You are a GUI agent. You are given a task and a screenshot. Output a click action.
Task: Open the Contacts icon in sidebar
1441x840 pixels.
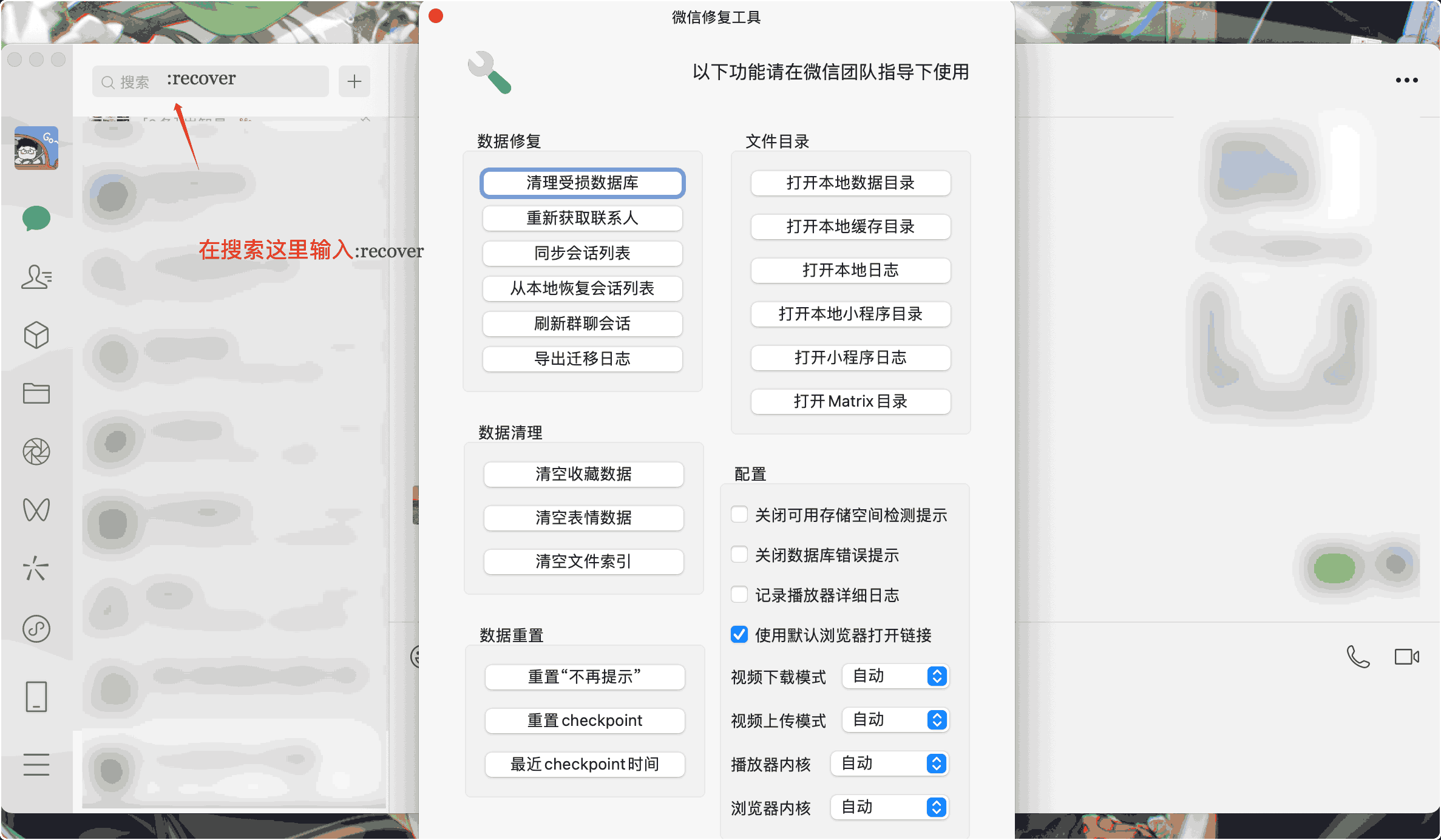36,277
